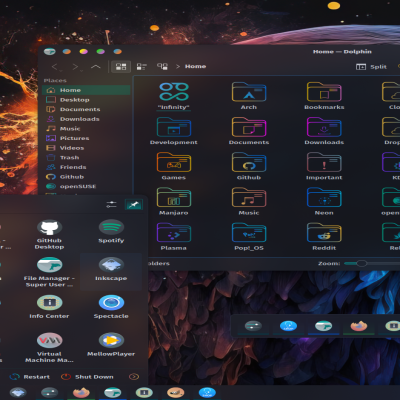Open Dolphin from bottom taskbar

coord(112,392)
